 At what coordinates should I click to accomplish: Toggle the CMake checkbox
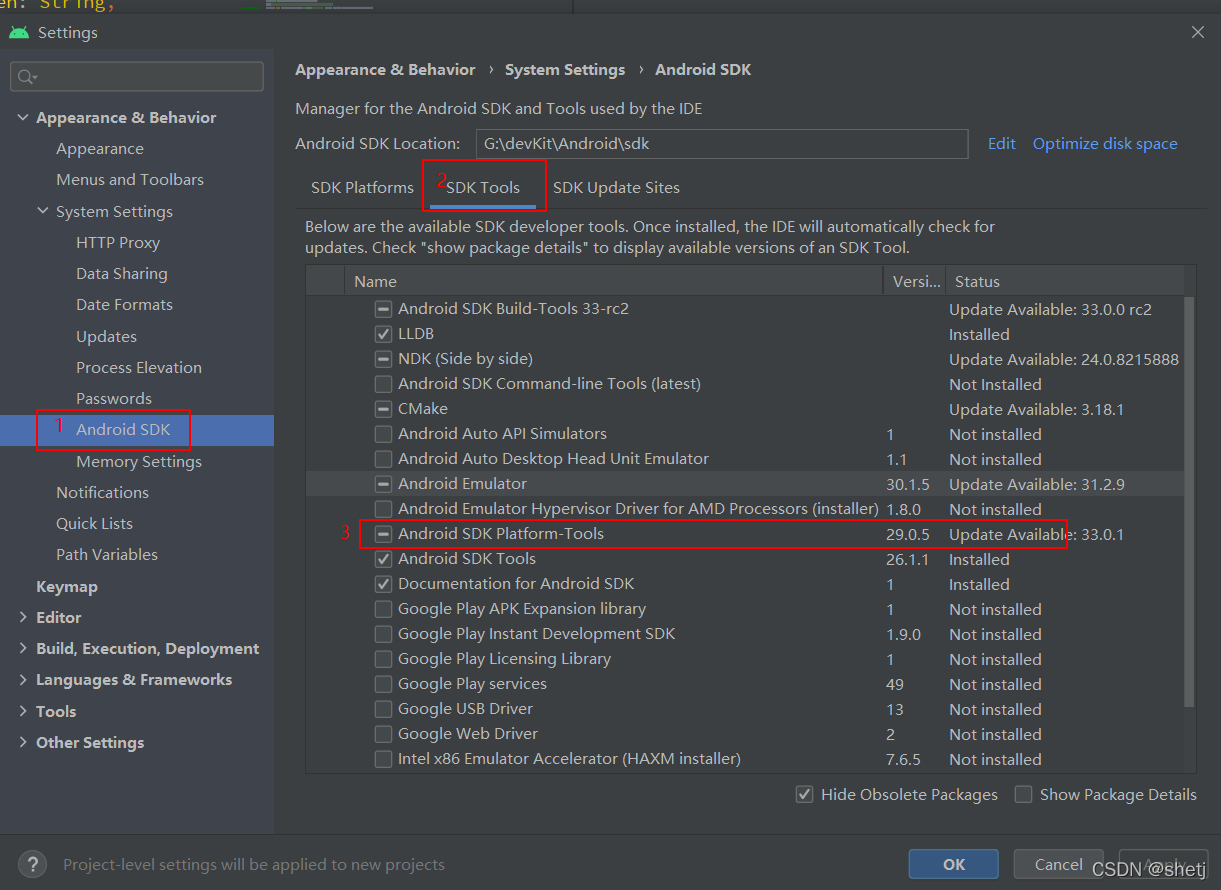click(383, 409)
